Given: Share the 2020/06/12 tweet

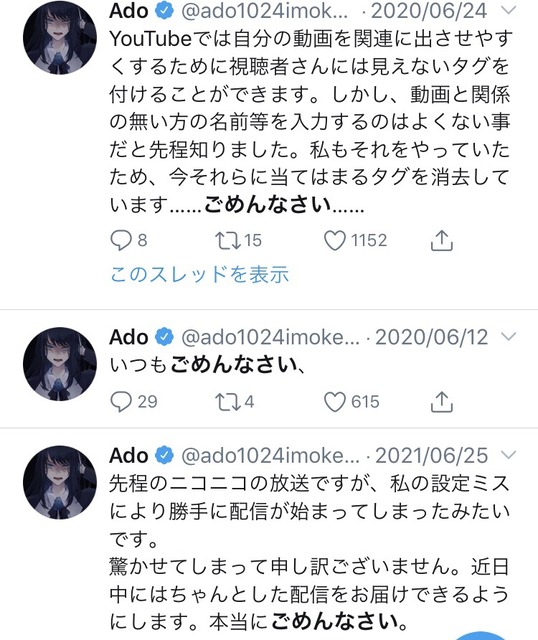Looking at the screenshot, I should tap(442, 402).
